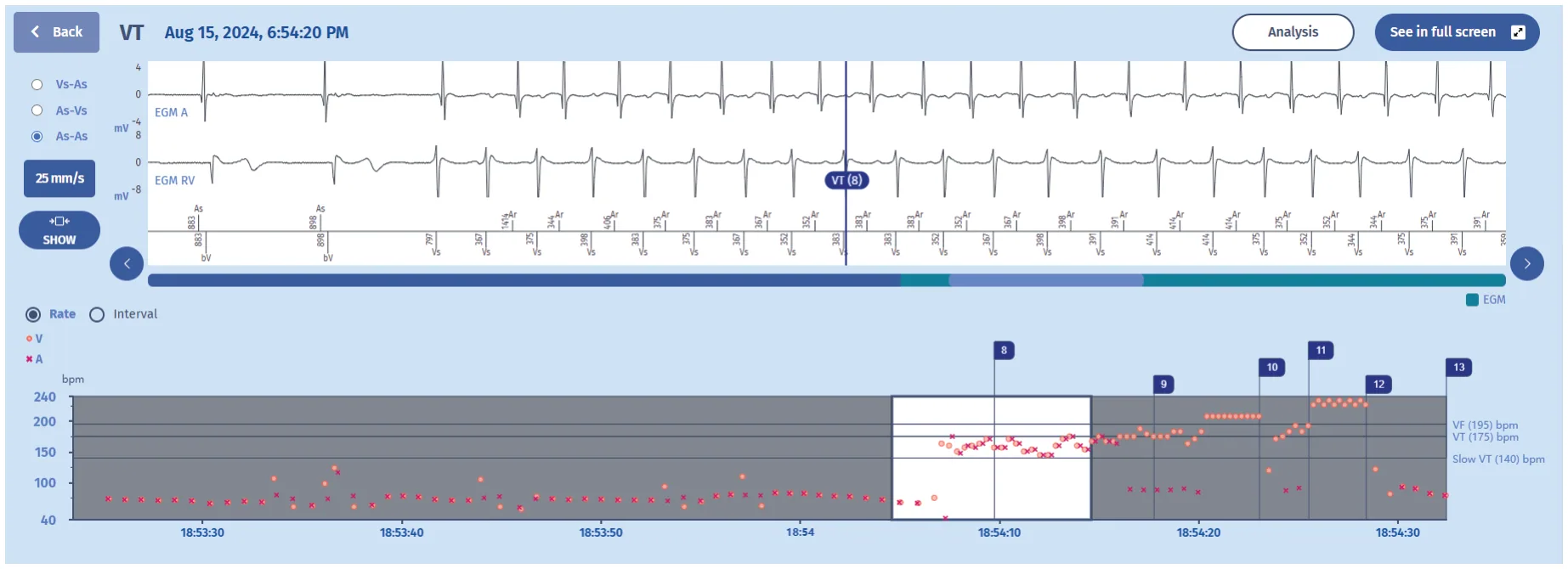Jump to event marker 13
The width and height of the screenshot is (1568, 569).
(x=1459, y=367)
